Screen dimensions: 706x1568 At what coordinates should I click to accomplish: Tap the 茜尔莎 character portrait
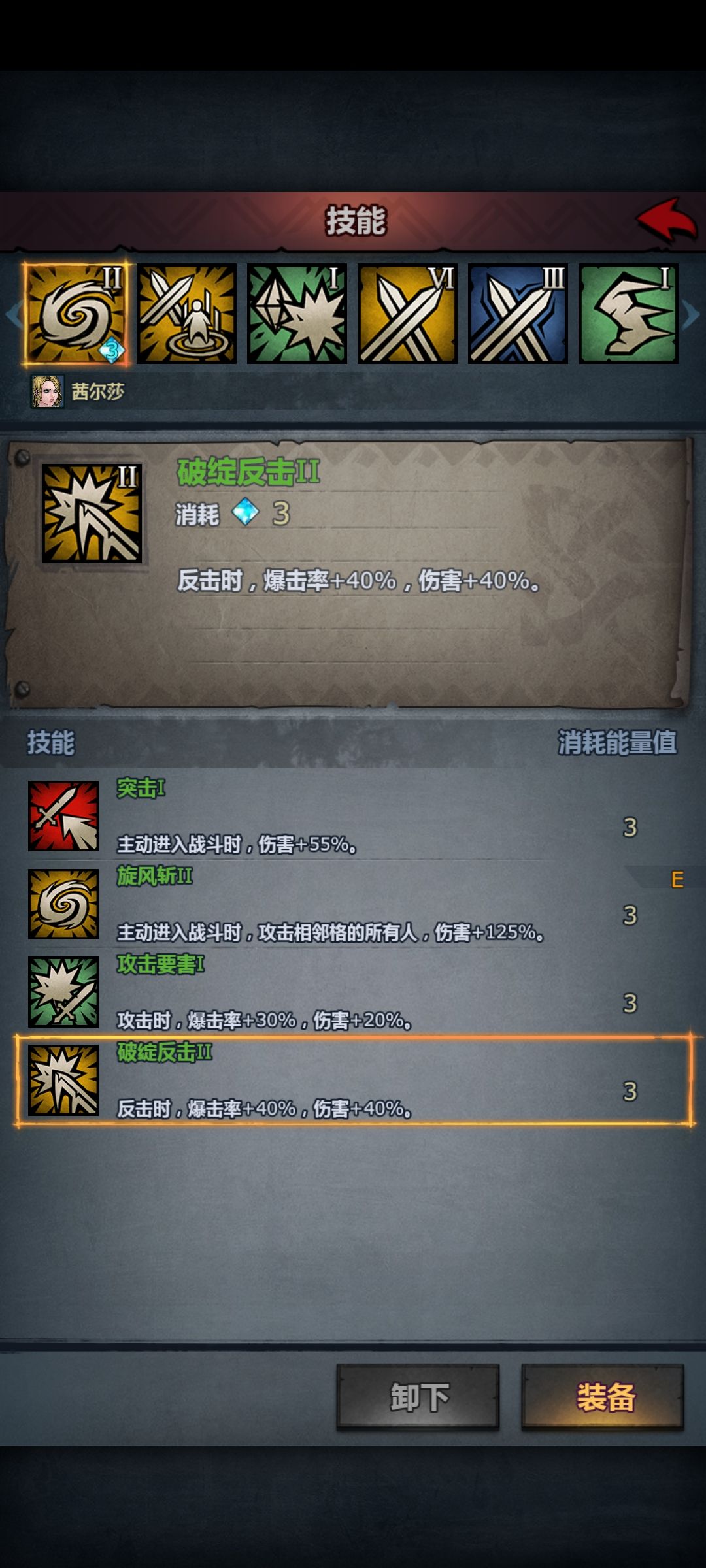(48, 391)
